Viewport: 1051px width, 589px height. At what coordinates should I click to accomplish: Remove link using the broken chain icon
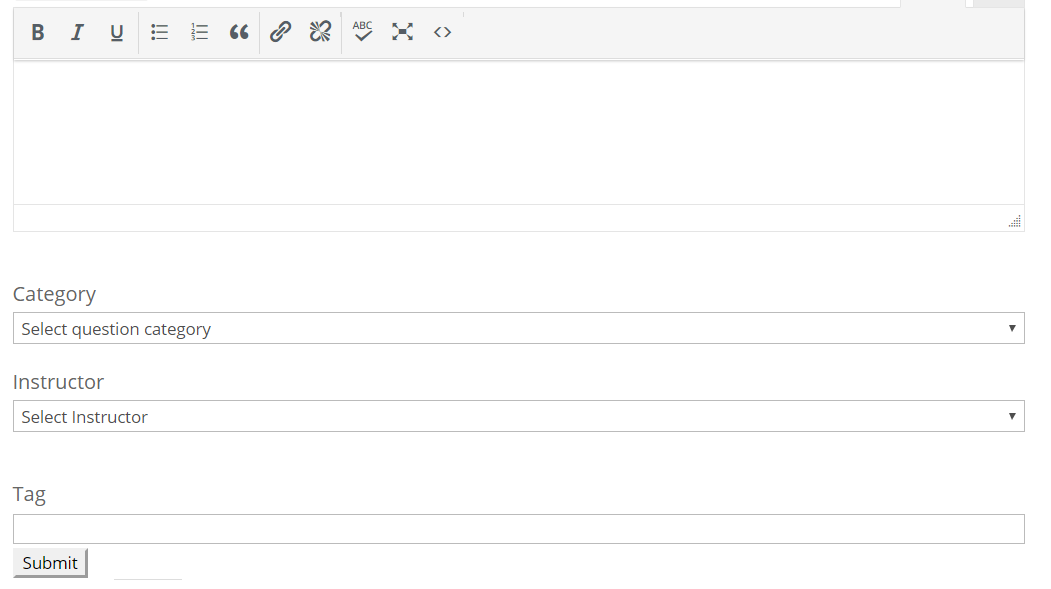[x=320, y=32]
